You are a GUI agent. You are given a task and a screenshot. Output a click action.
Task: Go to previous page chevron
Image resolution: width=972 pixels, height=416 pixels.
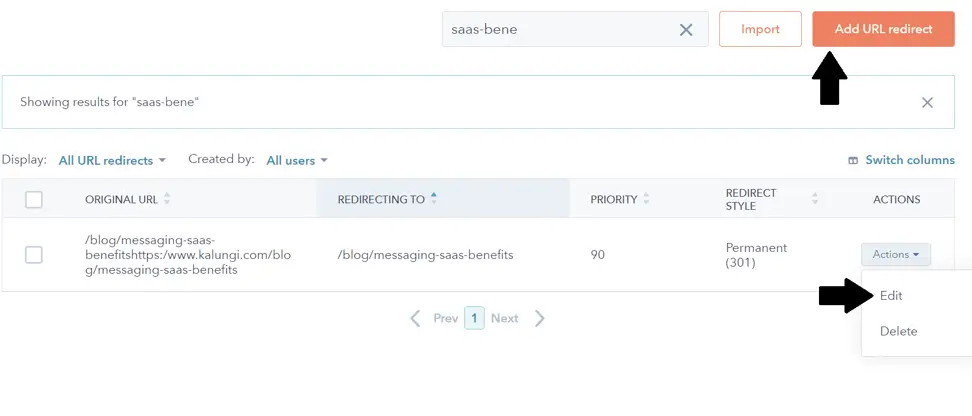pos(415,318)
